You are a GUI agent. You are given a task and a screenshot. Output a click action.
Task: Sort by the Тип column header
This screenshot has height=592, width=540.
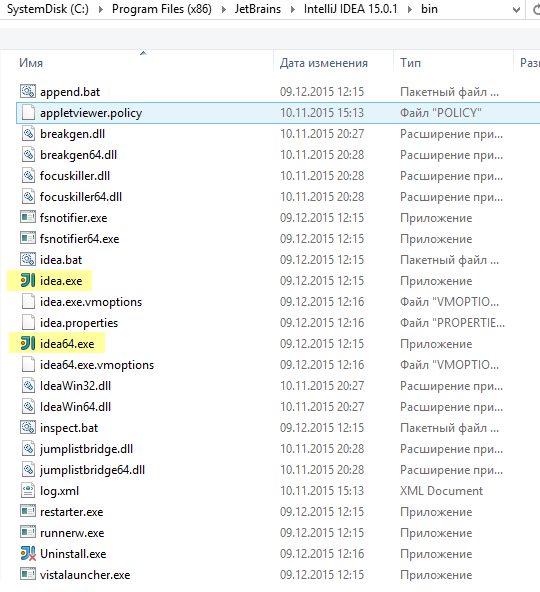coord(410,63)
